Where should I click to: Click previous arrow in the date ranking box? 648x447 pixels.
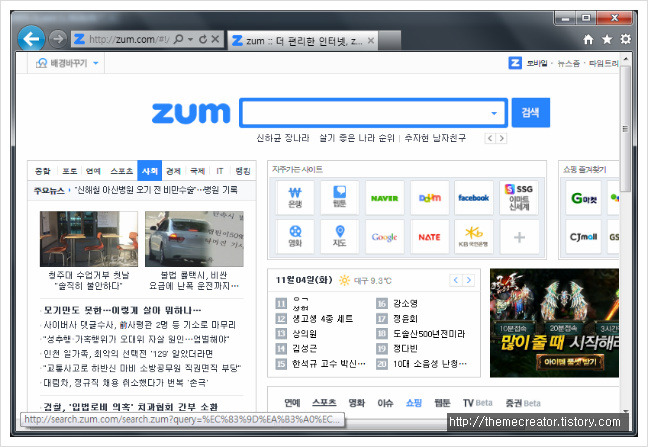[x=455, y=281]
